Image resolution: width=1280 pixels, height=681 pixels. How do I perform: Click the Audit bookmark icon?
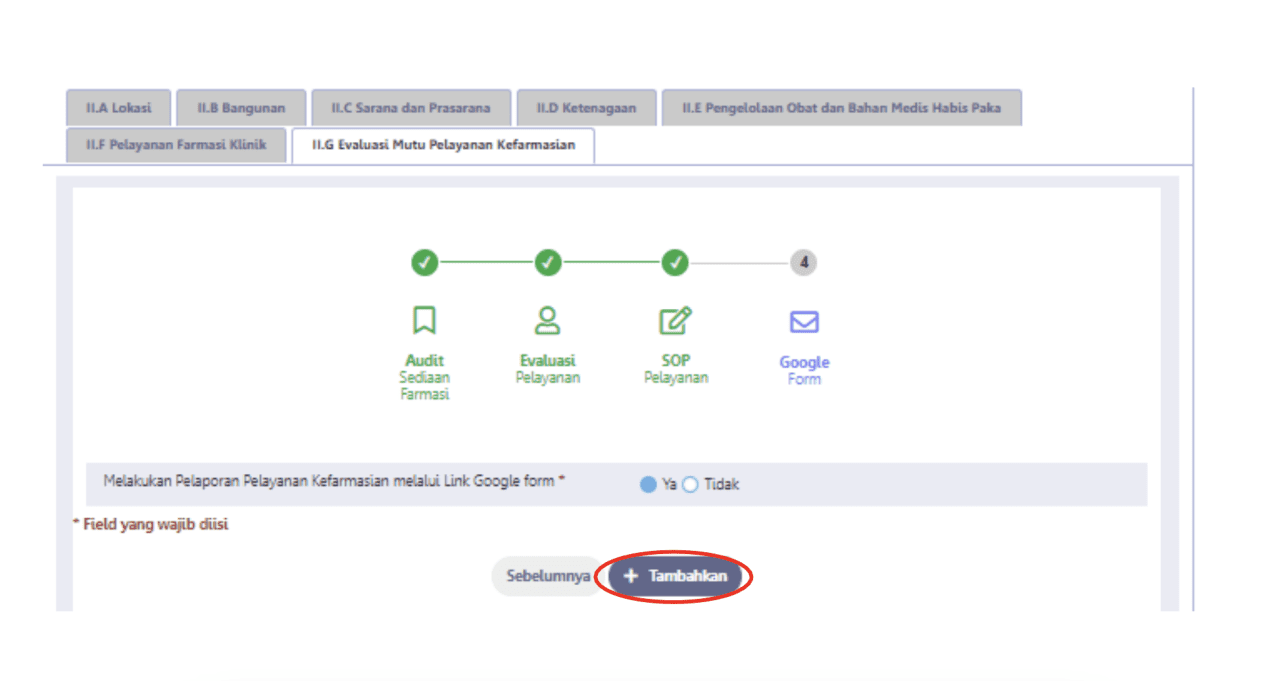point(424,321)
